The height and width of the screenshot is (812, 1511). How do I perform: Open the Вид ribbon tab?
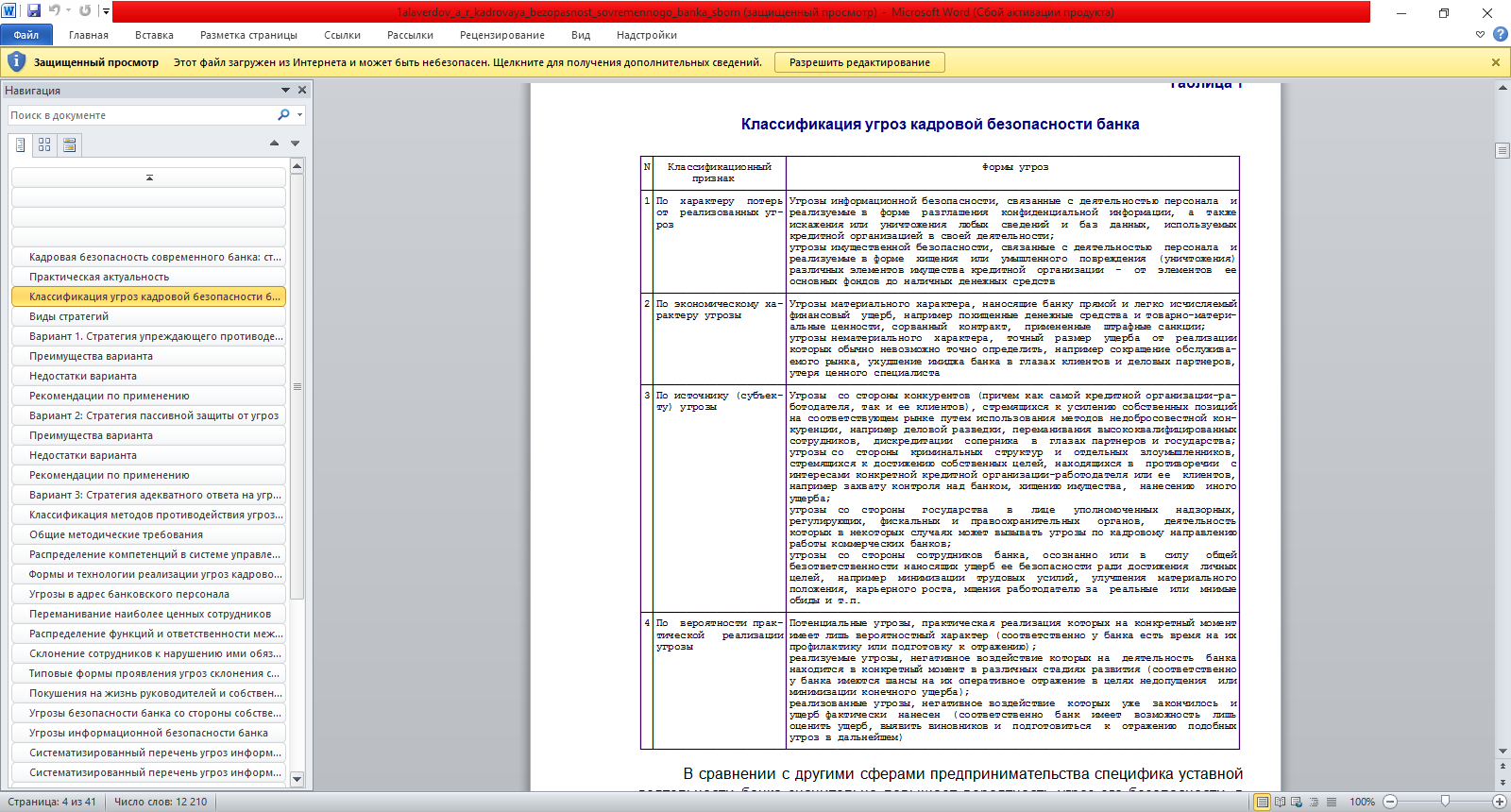[581, 35]
